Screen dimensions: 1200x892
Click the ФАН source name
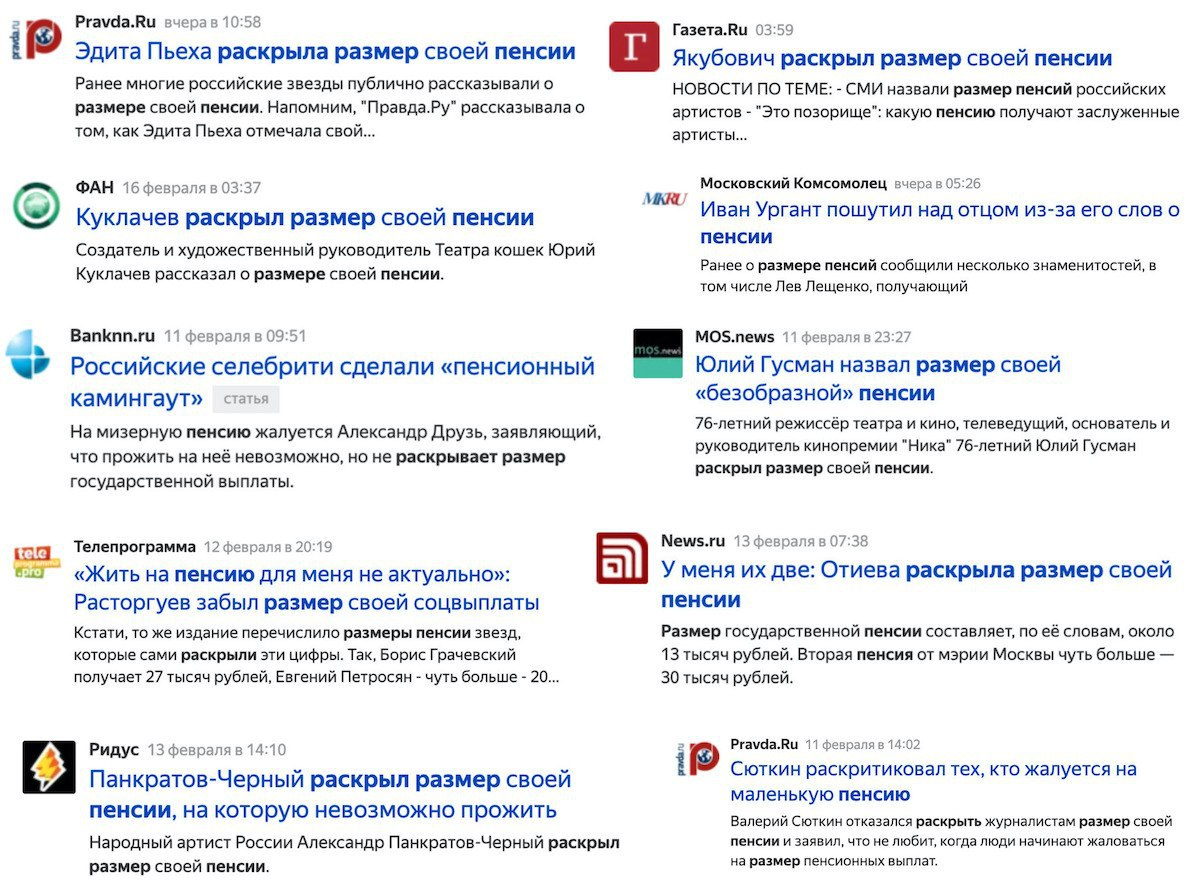95,187
